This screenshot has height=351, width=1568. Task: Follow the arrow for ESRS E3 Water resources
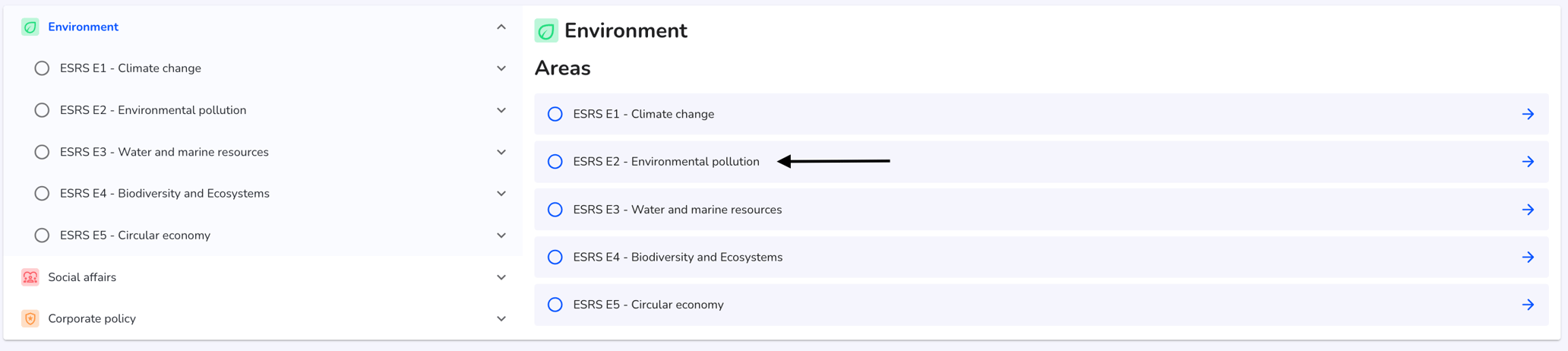tap(1528, 210)
